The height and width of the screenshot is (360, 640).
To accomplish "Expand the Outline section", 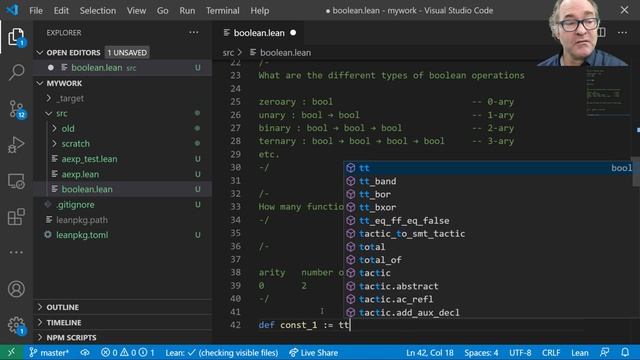I will (122, 307).
